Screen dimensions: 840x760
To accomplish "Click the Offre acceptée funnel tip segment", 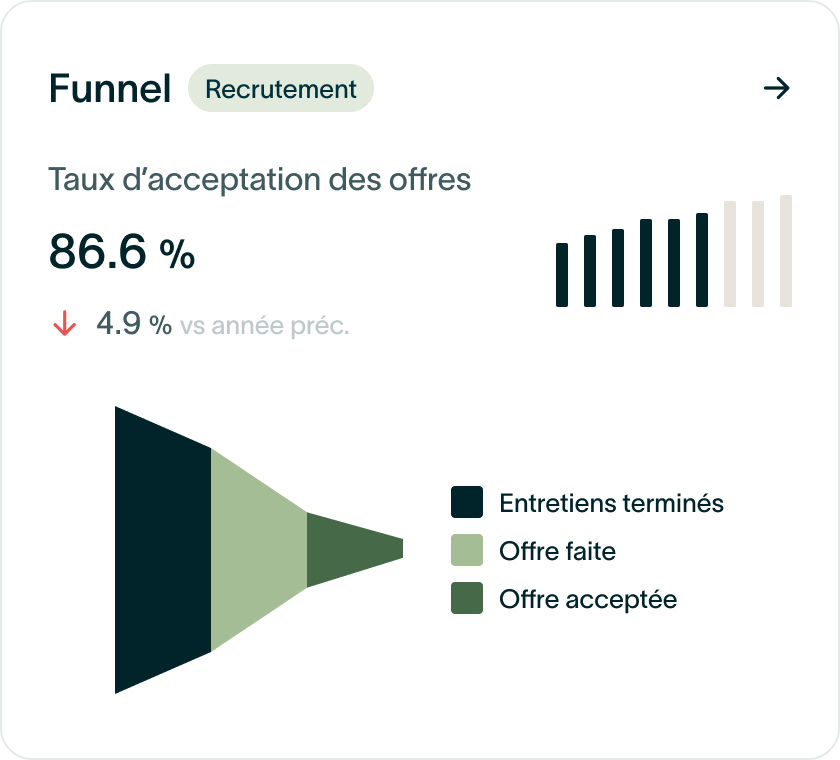I will pyautogui.click(x=355, y=550).
